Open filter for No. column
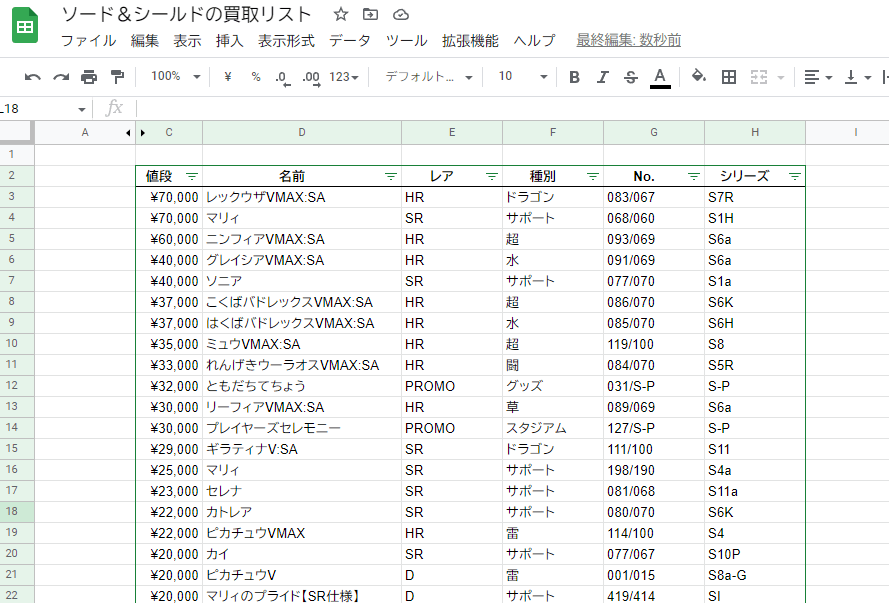This screenshot has width=889, height=603. click(693, 176)
